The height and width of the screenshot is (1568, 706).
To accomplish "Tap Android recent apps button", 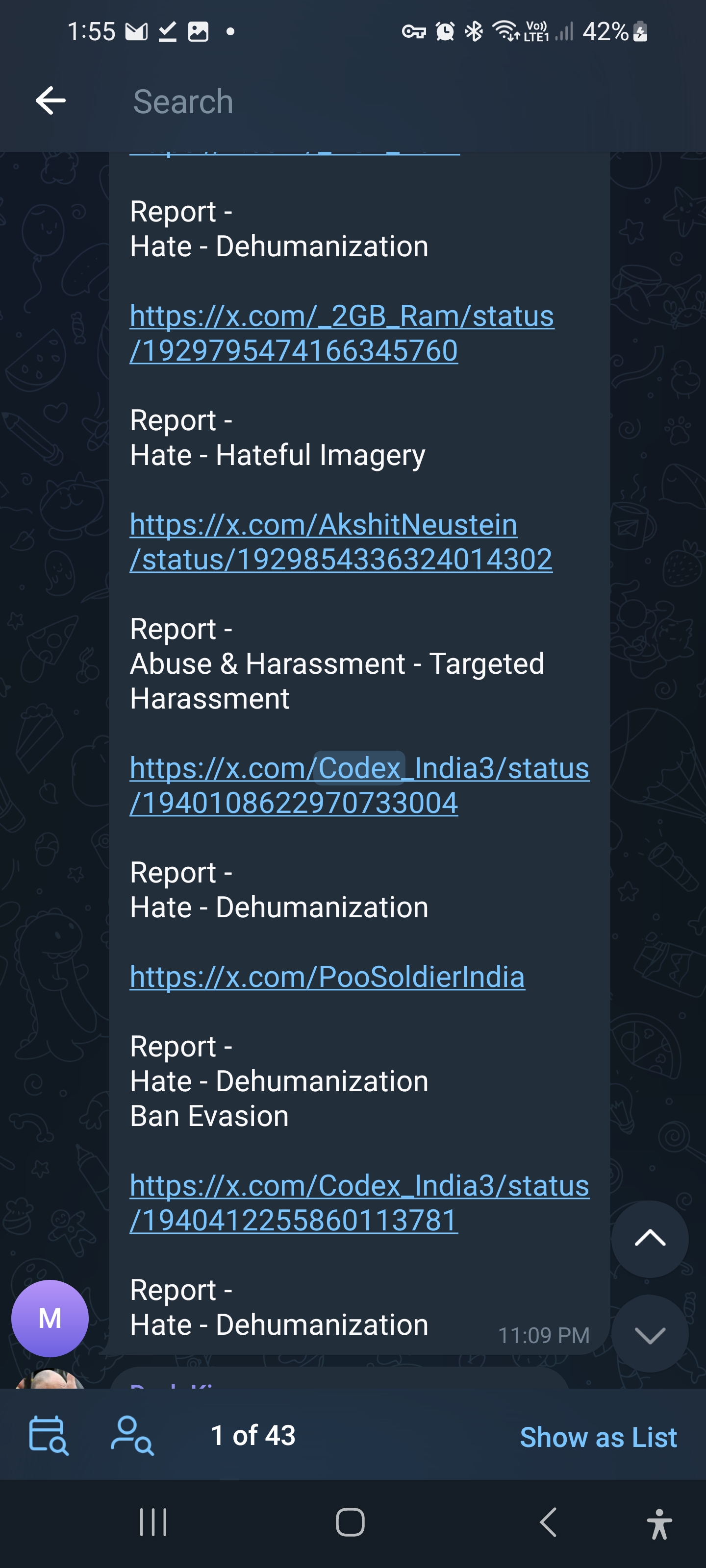I will (153, 1522).
